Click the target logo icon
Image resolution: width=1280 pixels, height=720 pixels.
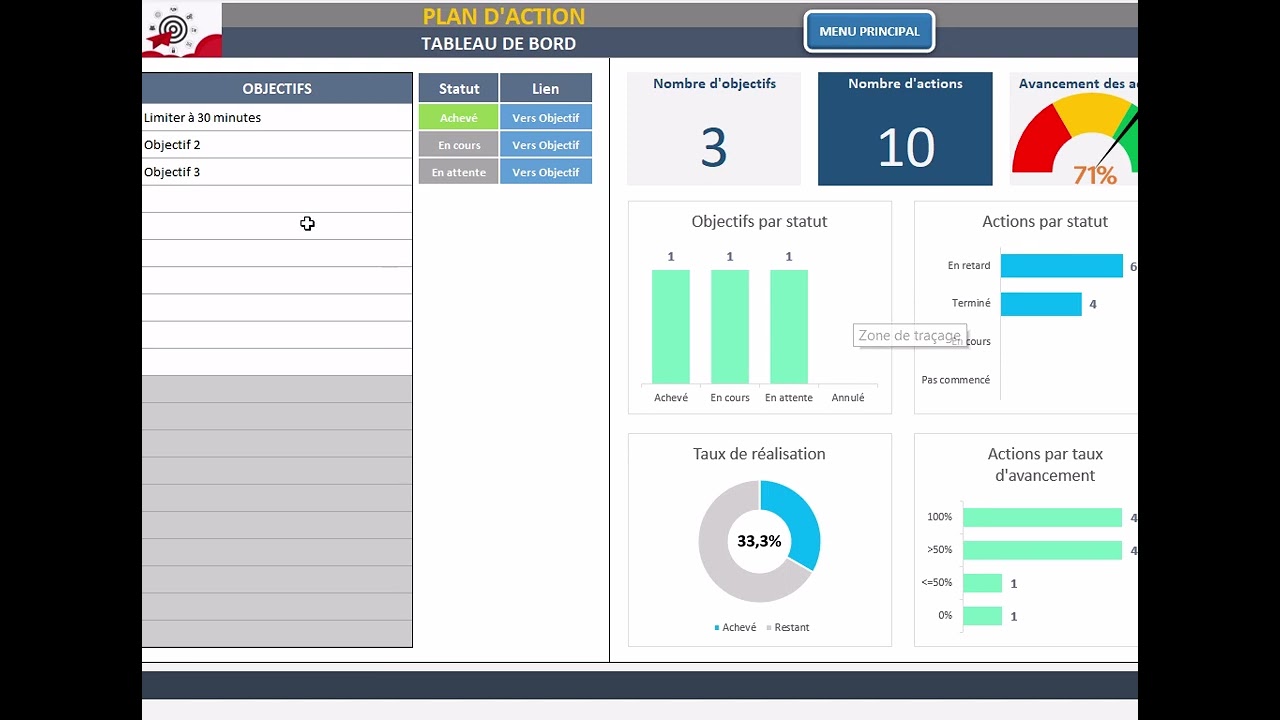pyautogui.click(x=181, y=30)
